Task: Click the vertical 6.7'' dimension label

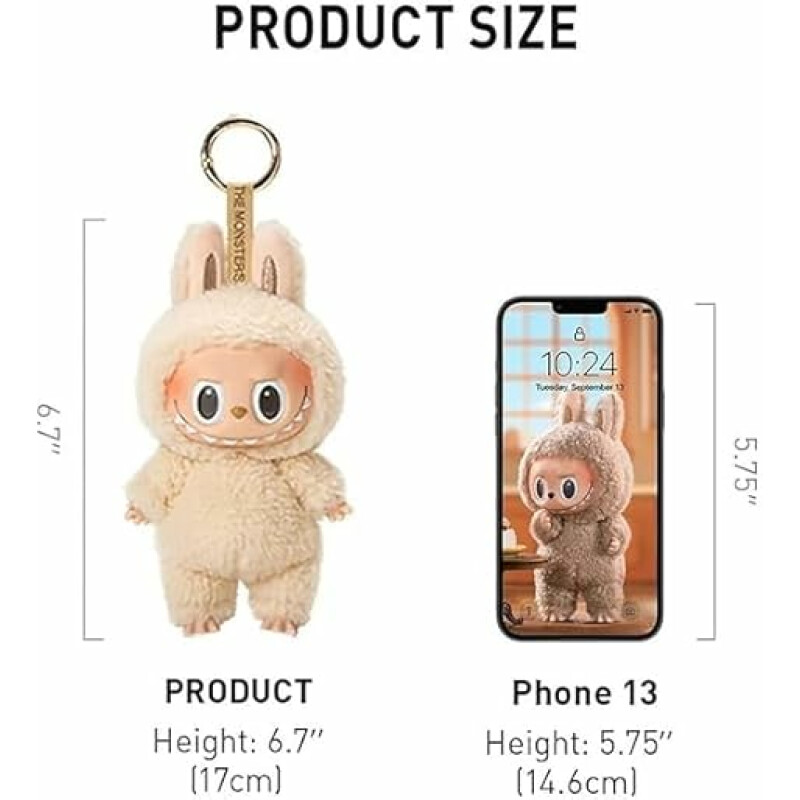Action: [x=48, y=431]
